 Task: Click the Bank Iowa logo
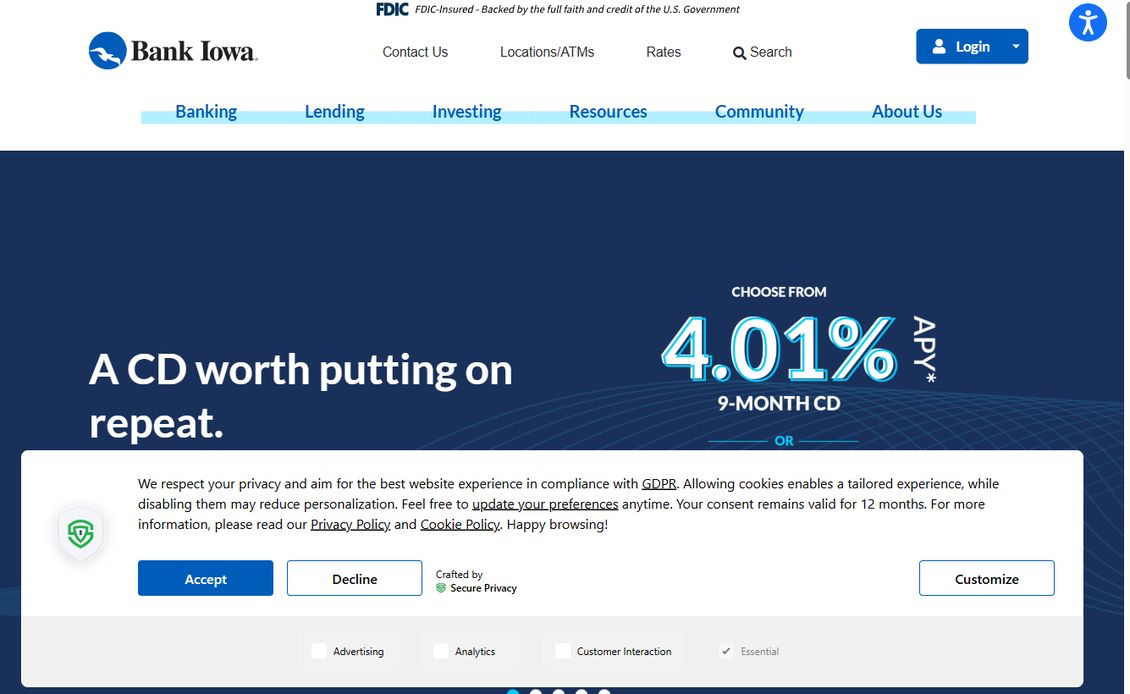[x=173, y=50]
